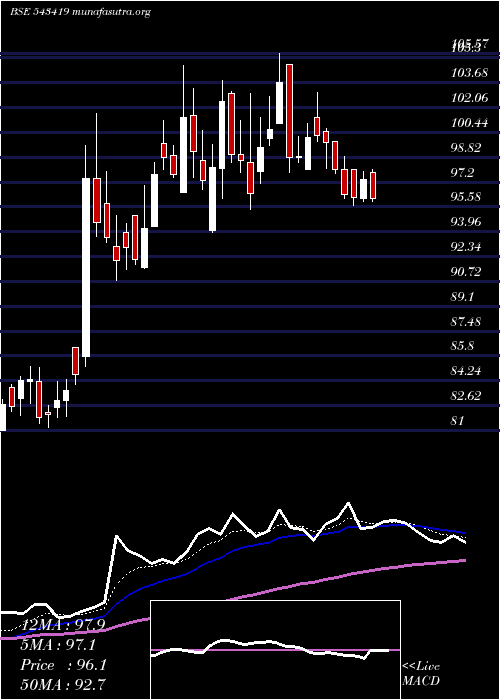Select the last red candlestick on the right
500x700 pixels.
pyautogui.click(x=373, y=185)
